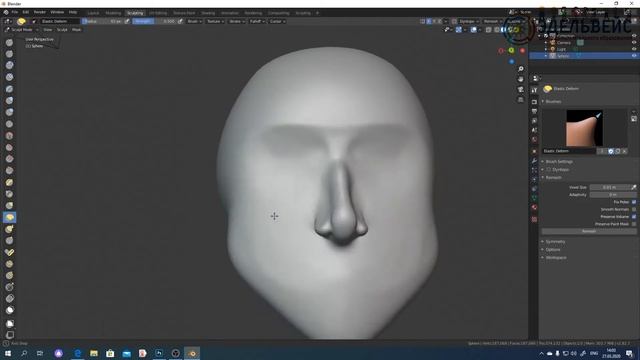
Task: Open the File menu
Action: click(x=15, y=12)
